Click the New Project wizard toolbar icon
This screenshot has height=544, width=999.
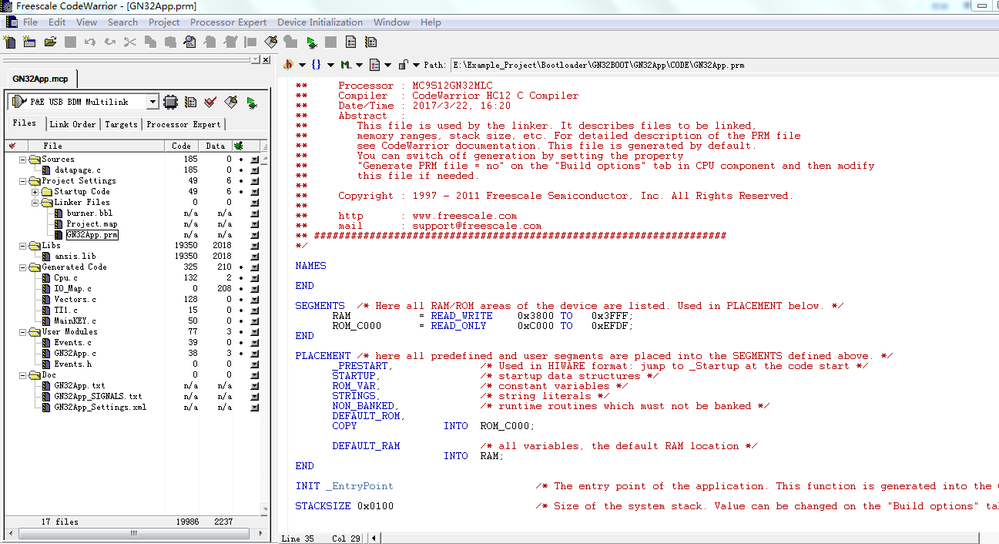tap(29, 42)
